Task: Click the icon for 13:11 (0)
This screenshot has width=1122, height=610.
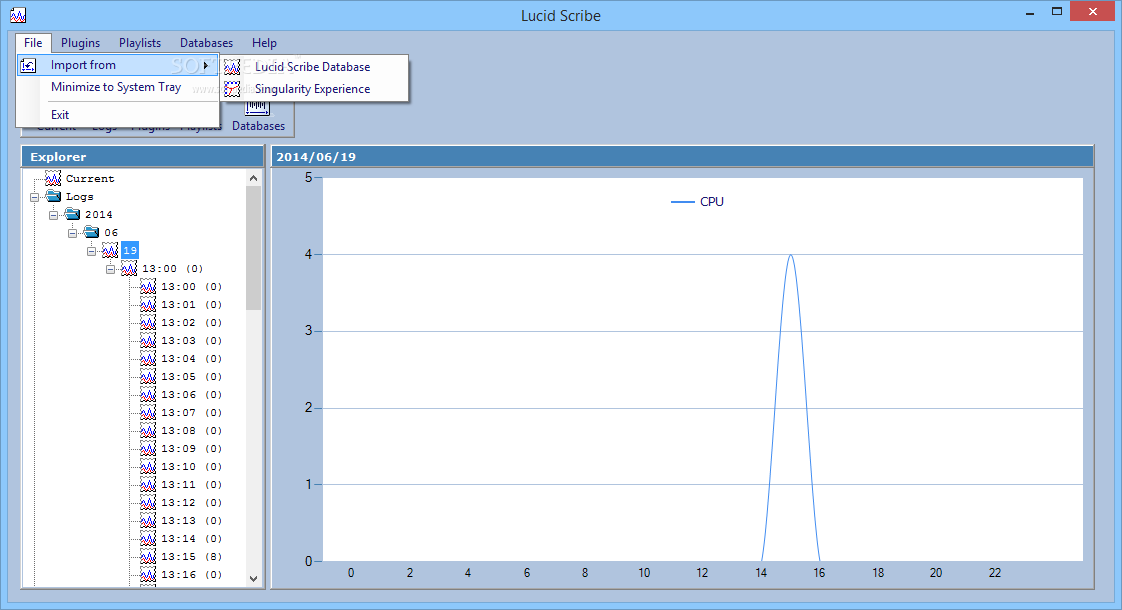Action: 148,484
